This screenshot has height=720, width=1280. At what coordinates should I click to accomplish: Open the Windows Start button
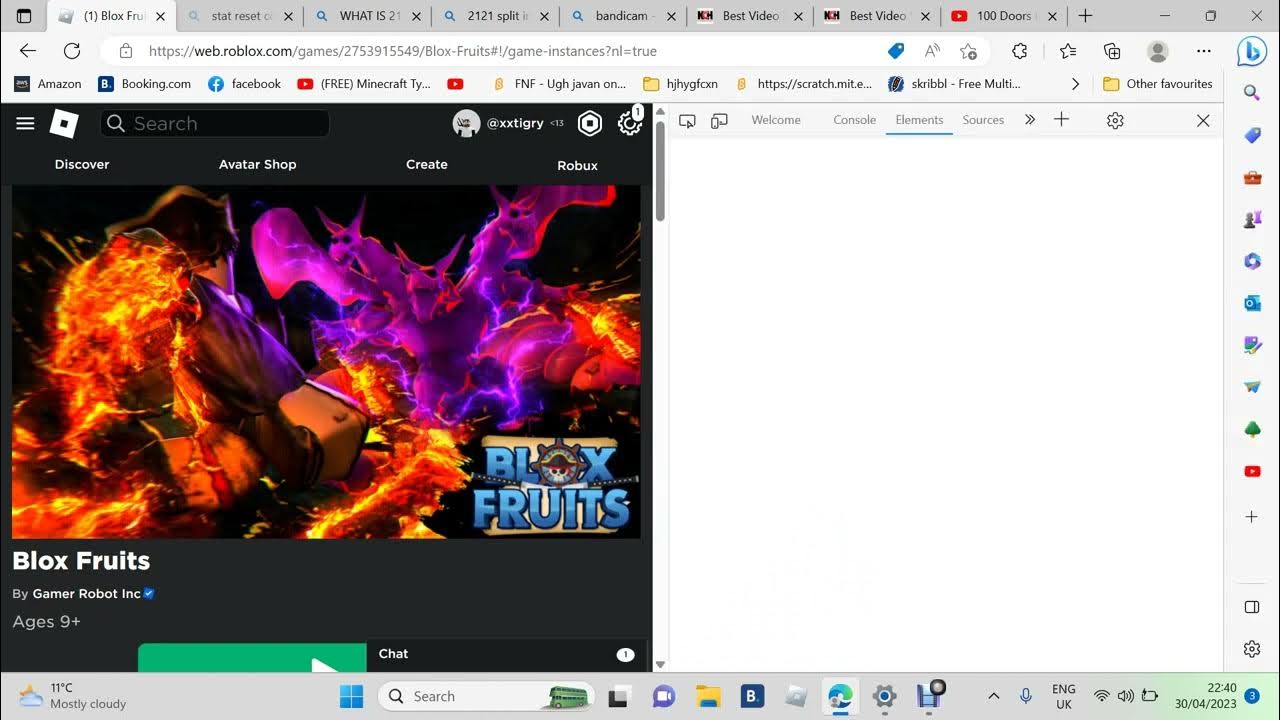pos(351,696)
